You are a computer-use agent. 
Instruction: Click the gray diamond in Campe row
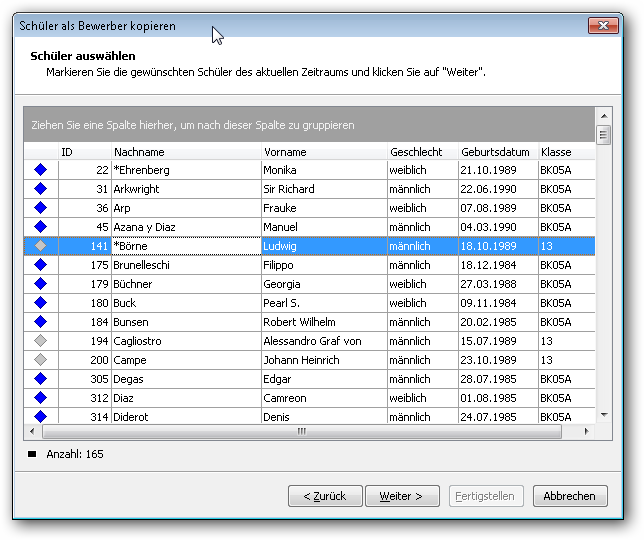40,360
